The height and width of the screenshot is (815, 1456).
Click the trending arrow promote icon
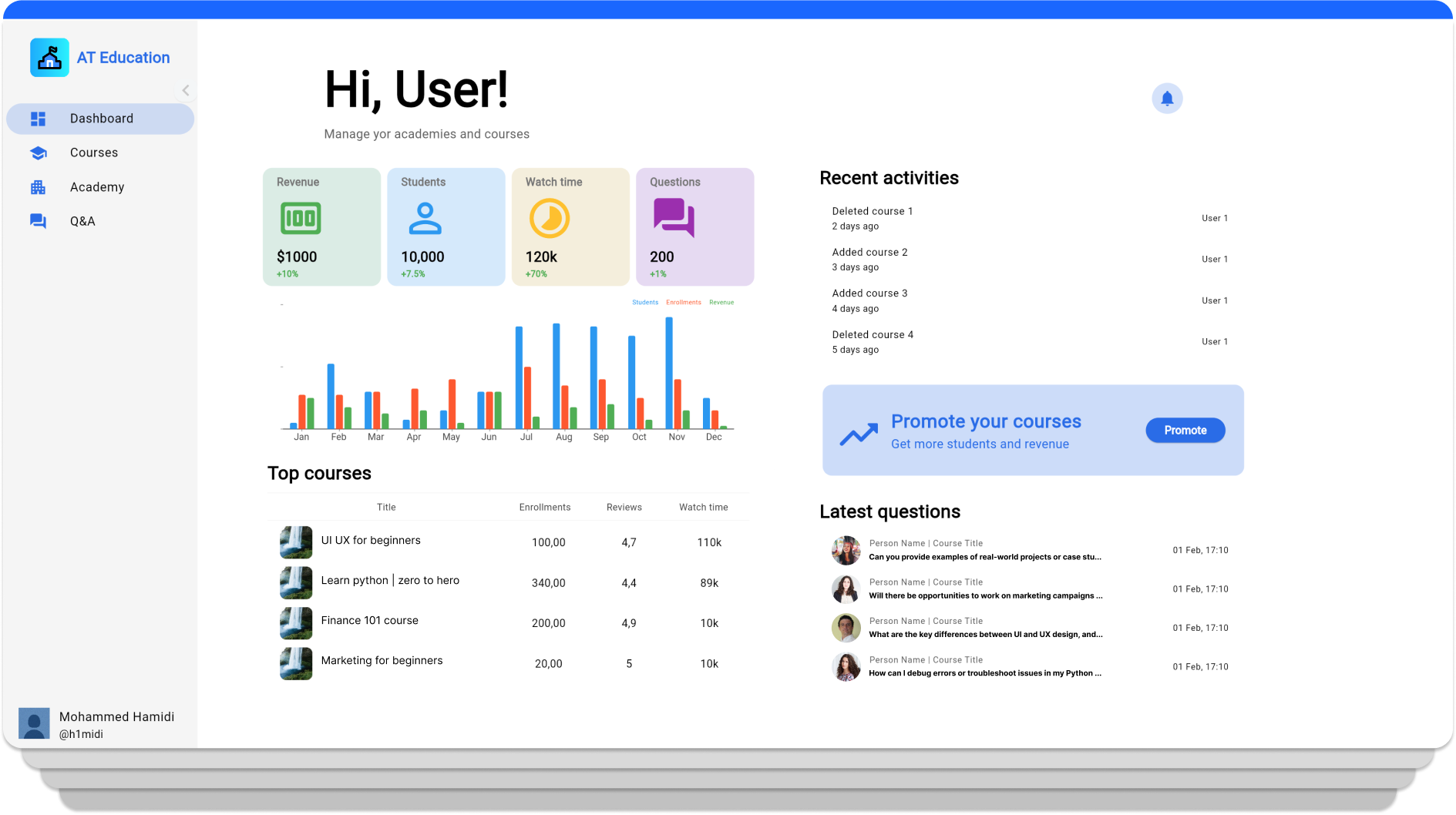(x=859, y=434)
